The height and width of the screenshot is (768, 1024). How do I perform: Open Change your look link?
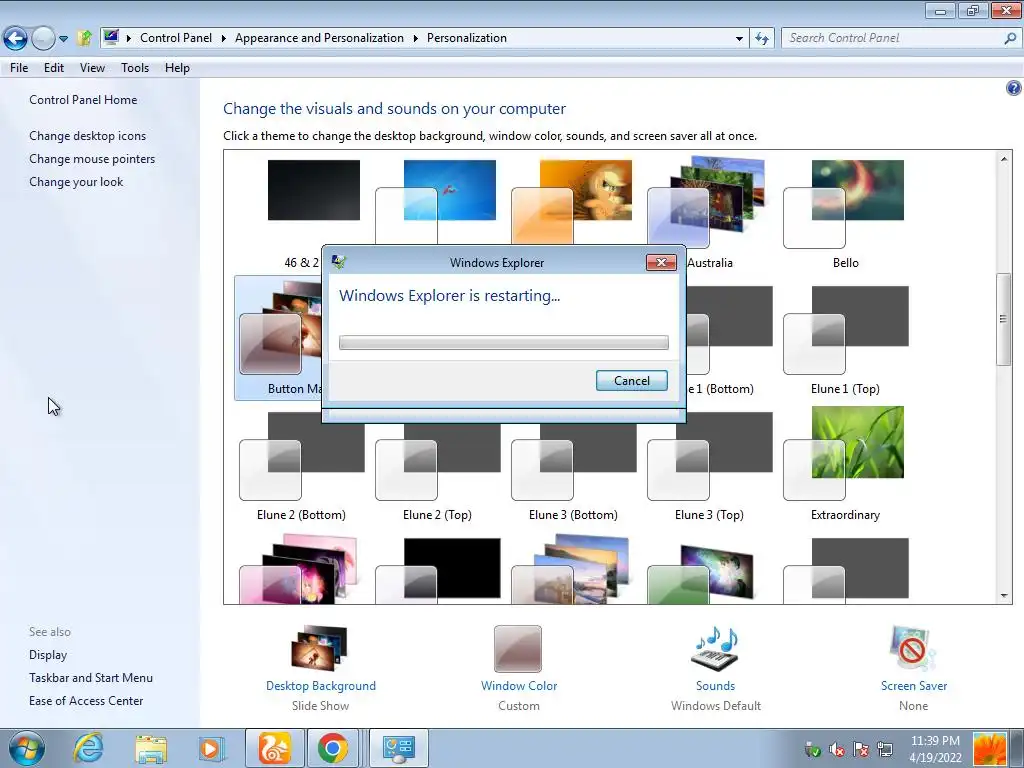(x=76, y=182)
